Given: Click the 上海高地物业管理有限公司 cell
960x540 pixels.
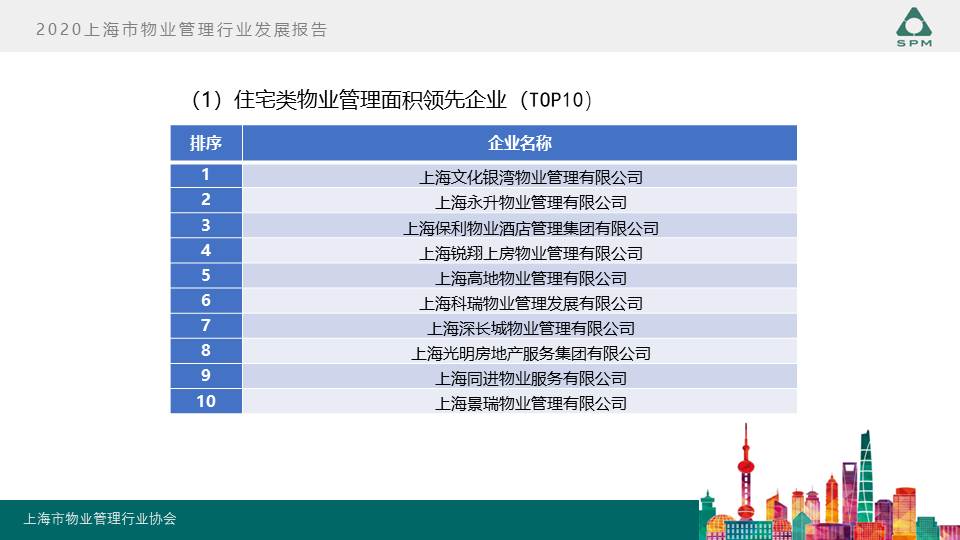Looking at the screenshot, I should [x=530, y=278].
